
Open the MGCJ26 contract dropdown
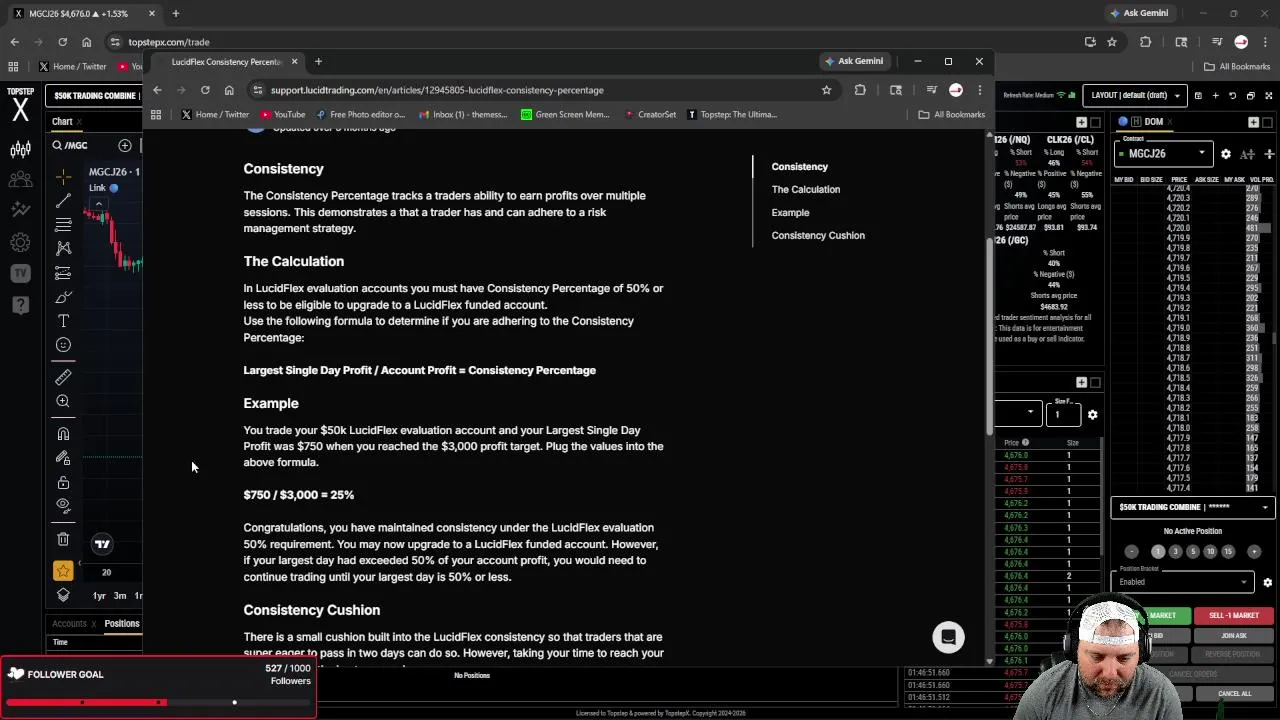click(x=1163, y=154)
